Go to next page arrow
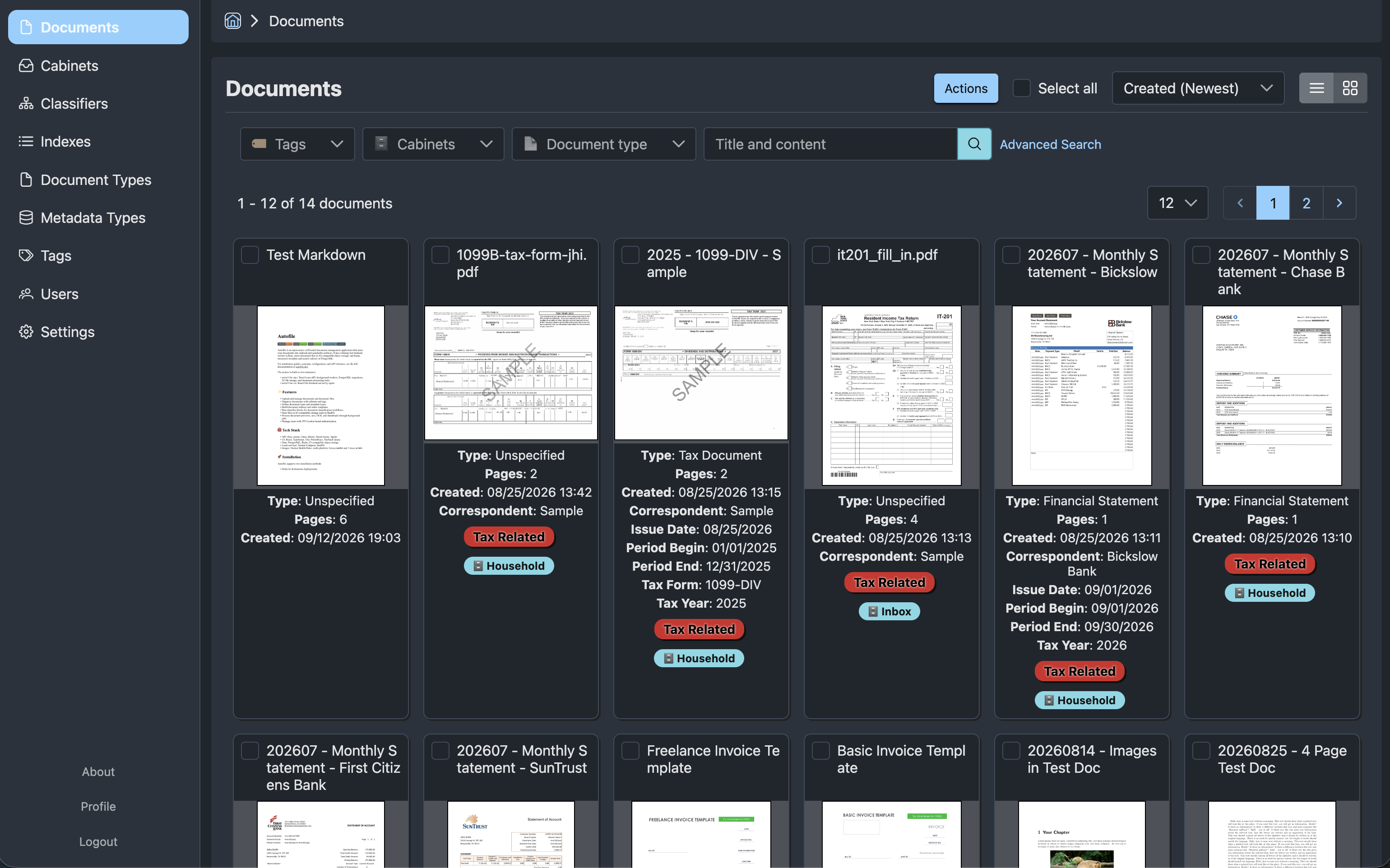The image size is (1390, 868). coord(1339,203)
